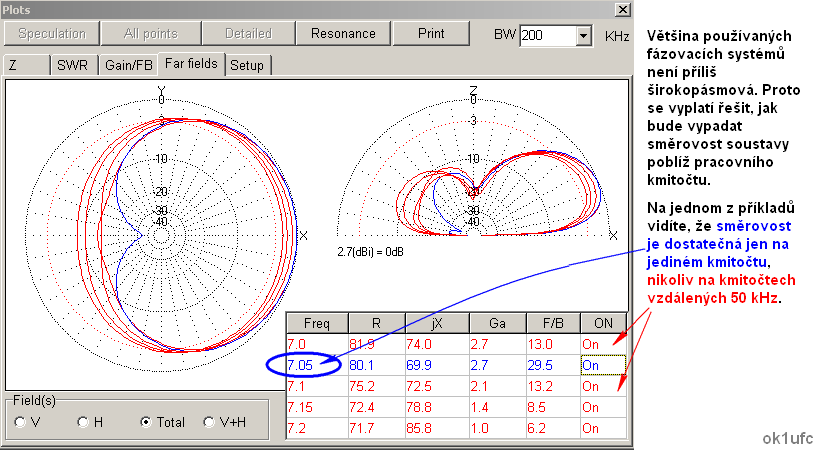Click the Print button
This screenshot has width=820, height=450.
(x=431, y=33)
